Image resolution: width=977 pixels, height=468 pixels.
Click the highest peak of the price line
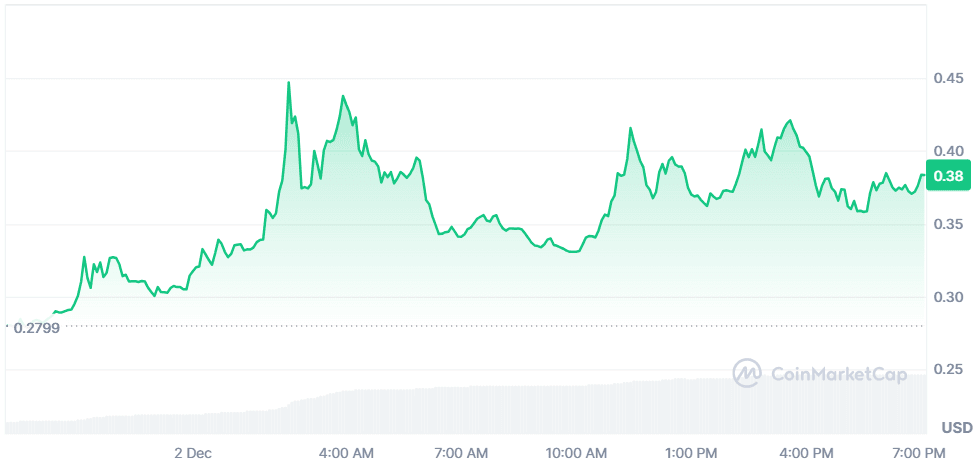click(289, 83)
